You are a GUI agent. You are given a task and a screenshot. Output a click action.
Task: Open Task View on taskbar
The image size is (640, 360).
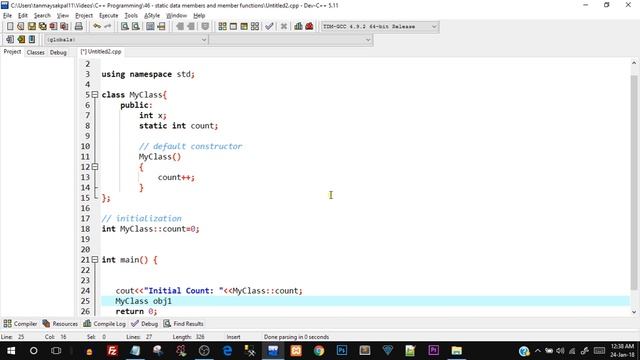pyautogui.click(x=56, y=351)
